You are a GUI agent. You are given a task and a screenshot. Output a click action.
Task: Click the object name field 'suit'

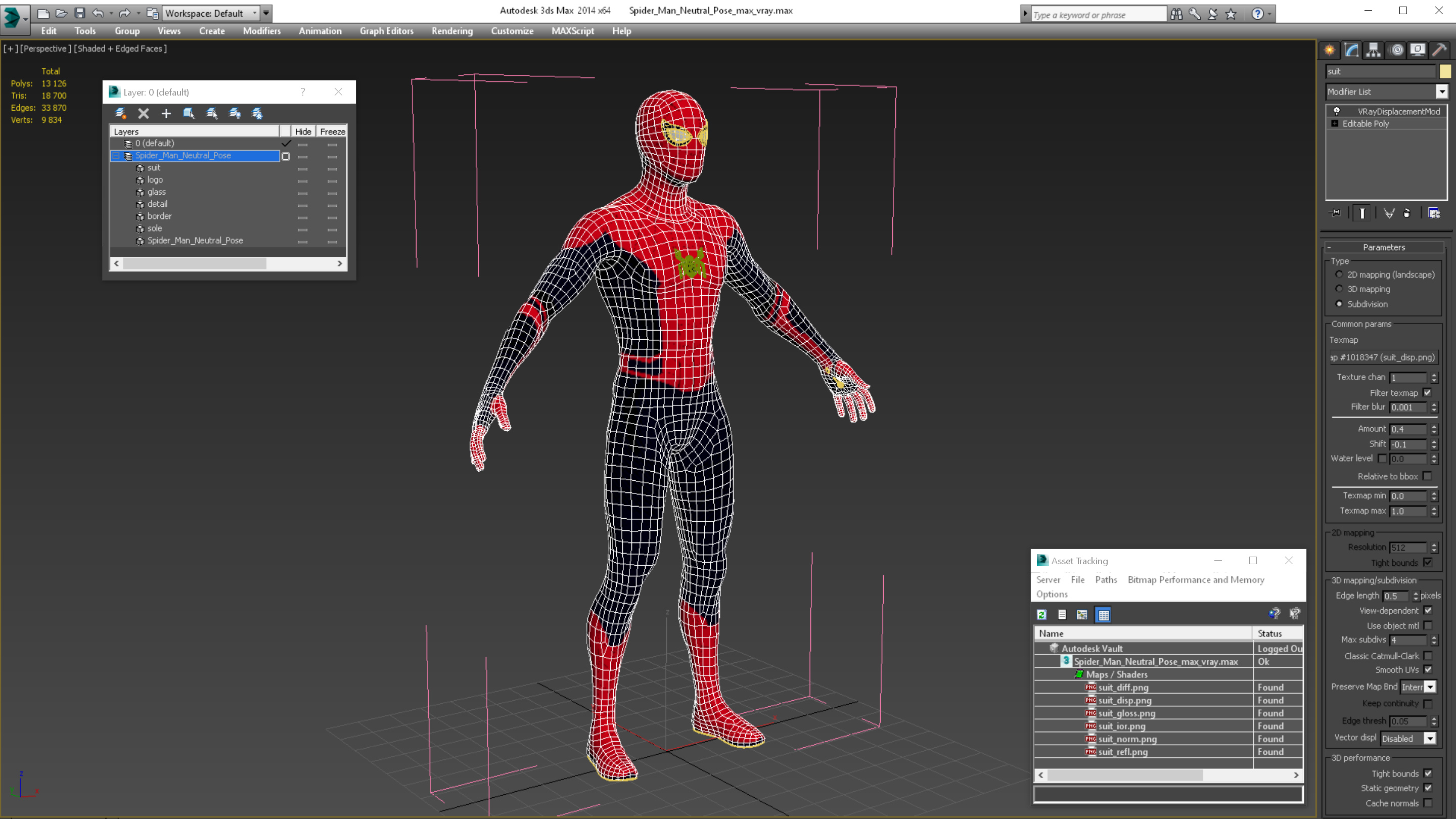1380,71
